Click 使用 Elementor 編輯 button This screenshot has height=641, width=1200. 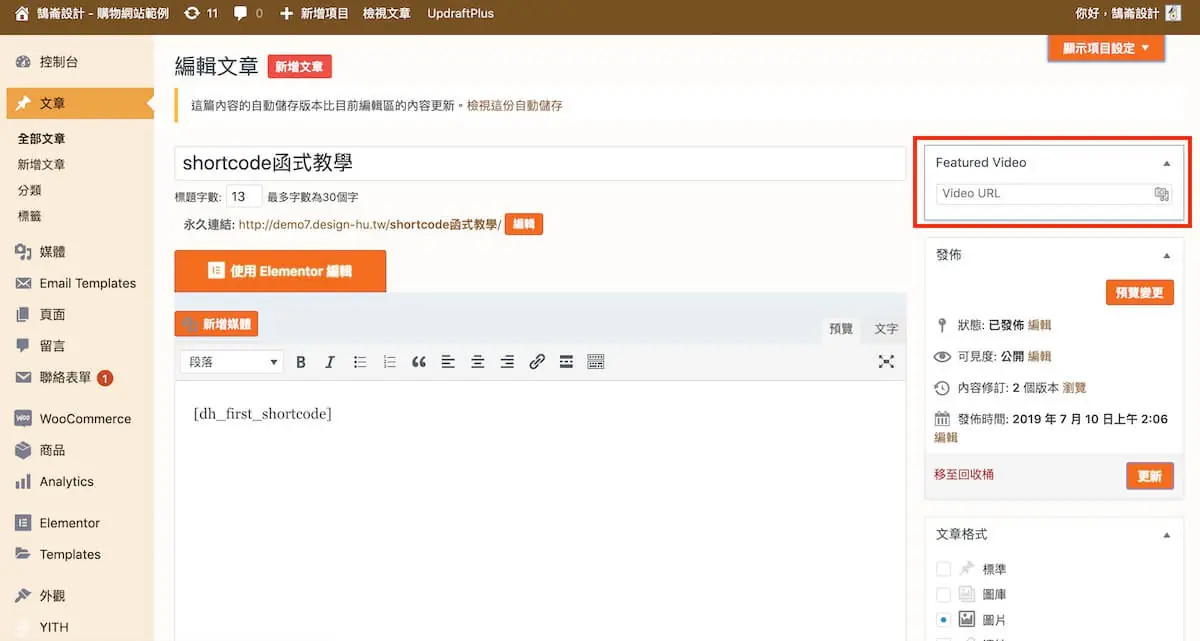pos(280,271)
